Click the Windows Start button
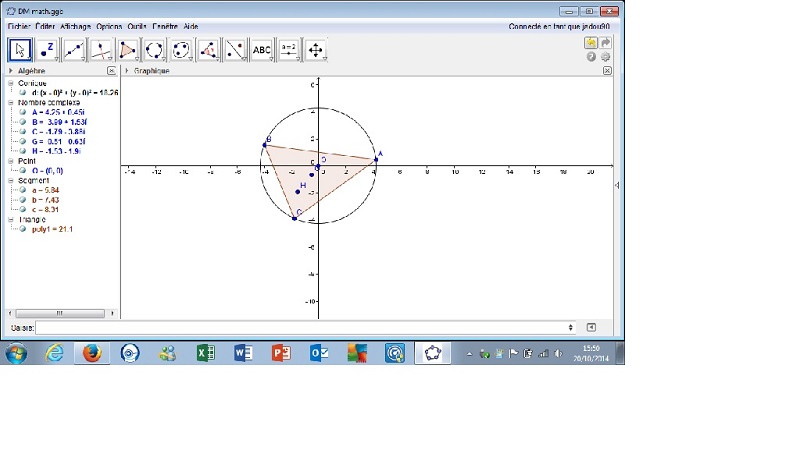Screen dimensions: 800x468 16,353
